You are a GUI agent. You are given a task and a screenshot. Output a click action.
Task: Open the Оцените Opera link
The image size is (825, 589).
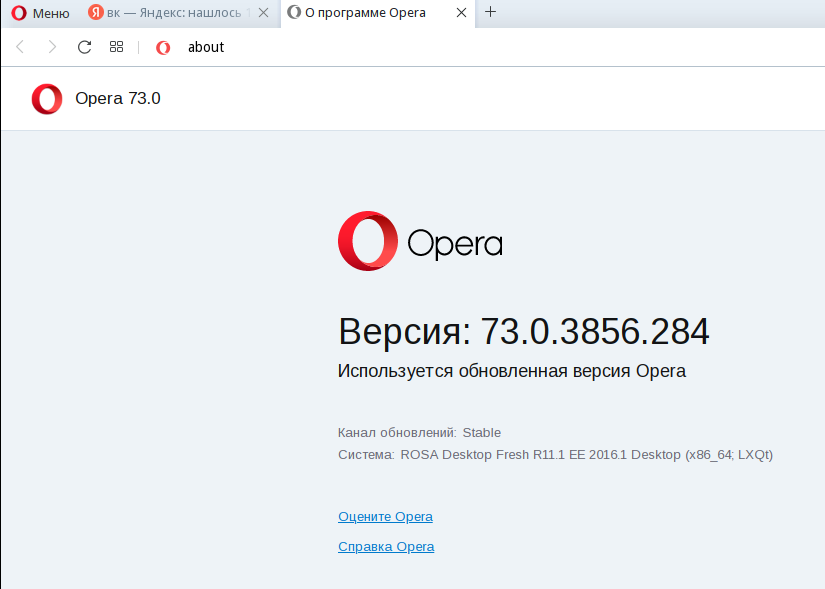(386, 517)
